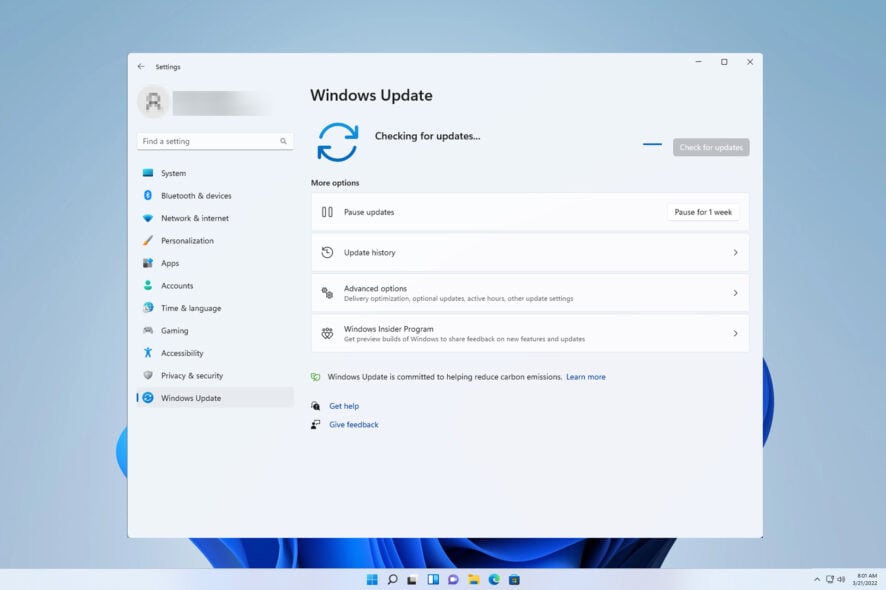The height and width of the screenshot is (590, 886).
Task: Click the large spinning update arrows icon
Action: click(337, 142)
